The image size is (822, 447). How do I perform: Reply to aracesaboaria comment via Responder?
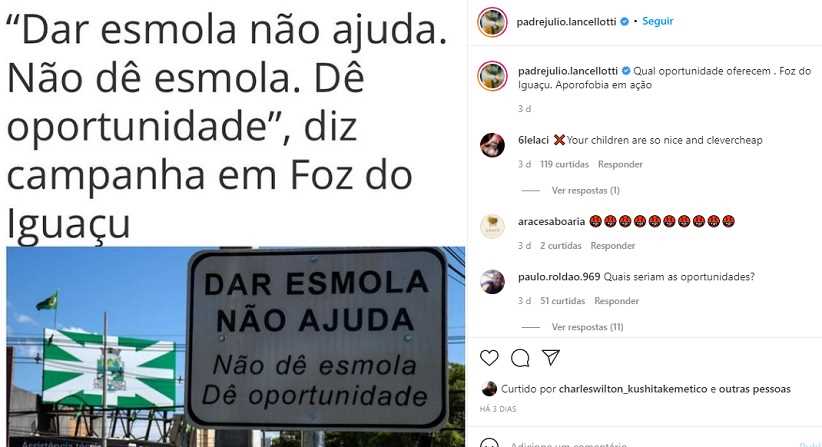pyautogui.click(x=612, y=246)
